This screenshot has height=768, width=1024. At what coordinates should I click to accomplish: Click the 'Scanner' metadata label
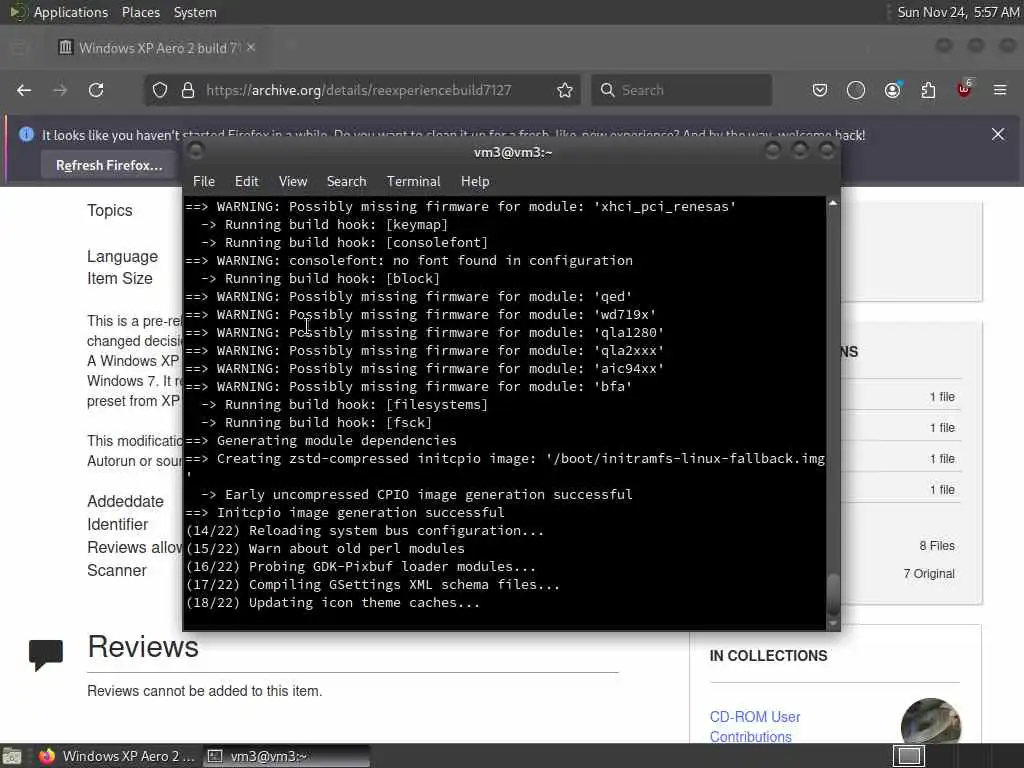pyautogui.click(x=117, y=570)
